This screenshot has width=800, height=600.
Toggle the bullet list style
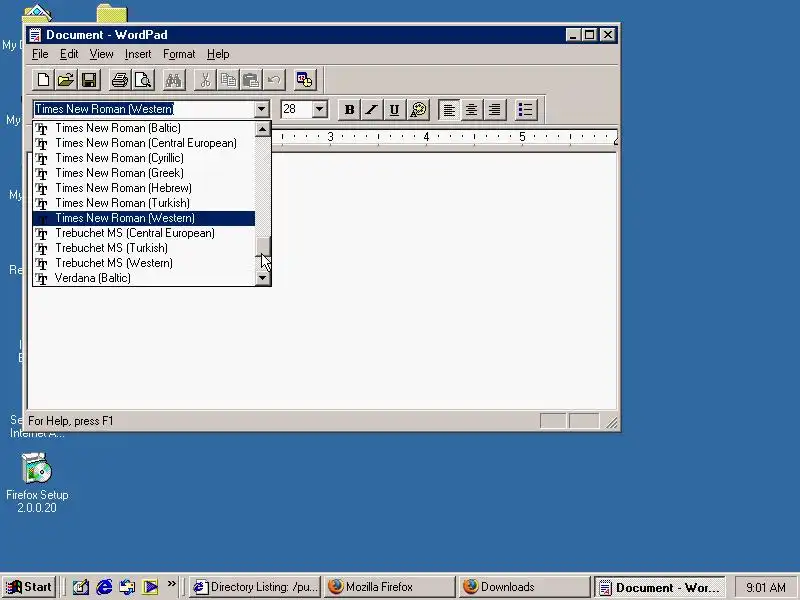coord(526,110)
